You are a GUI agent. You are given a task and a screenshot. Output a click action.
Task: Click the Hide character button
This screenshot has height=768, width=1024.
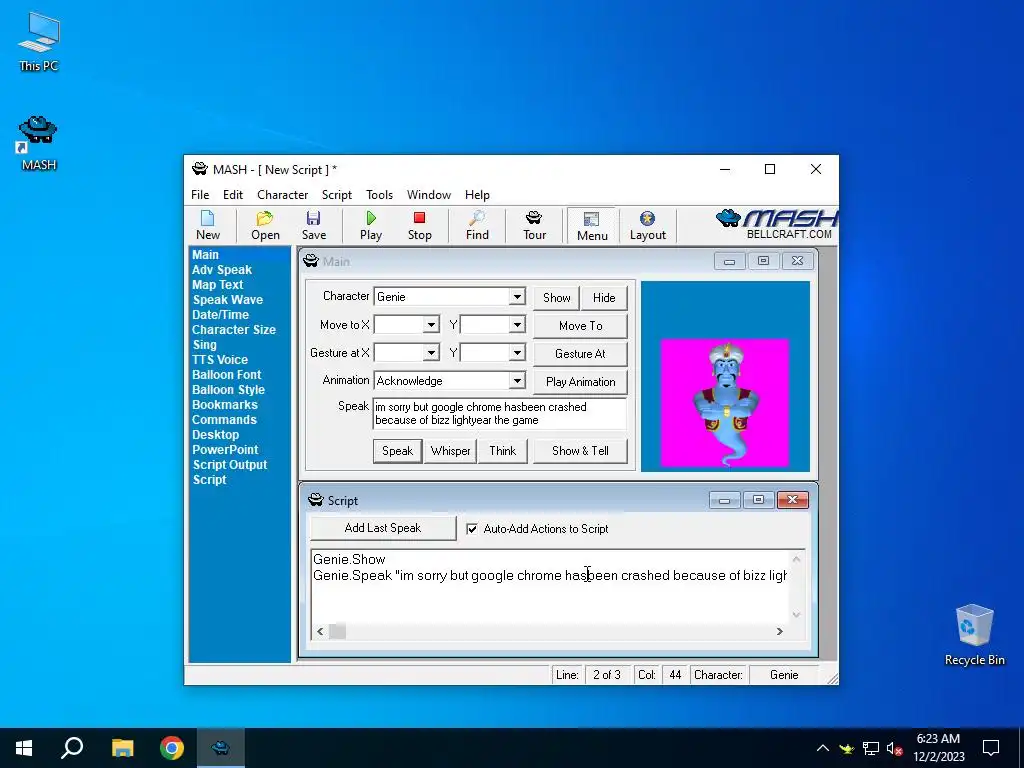[x=604, y=298]
